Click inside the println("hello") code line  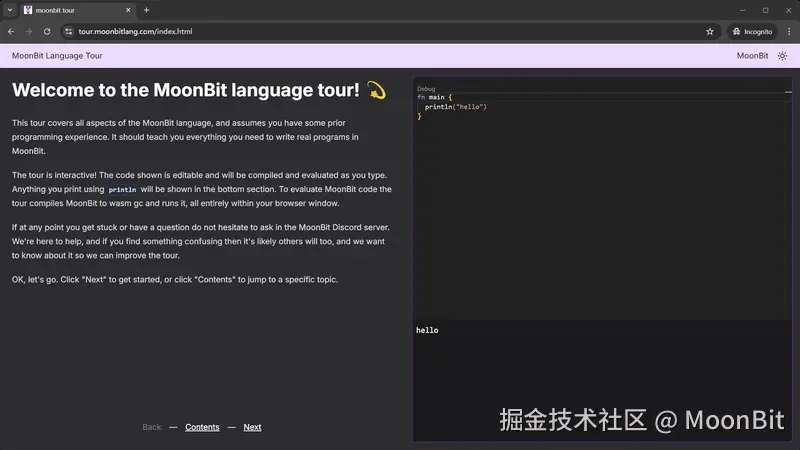coord(456,107)
